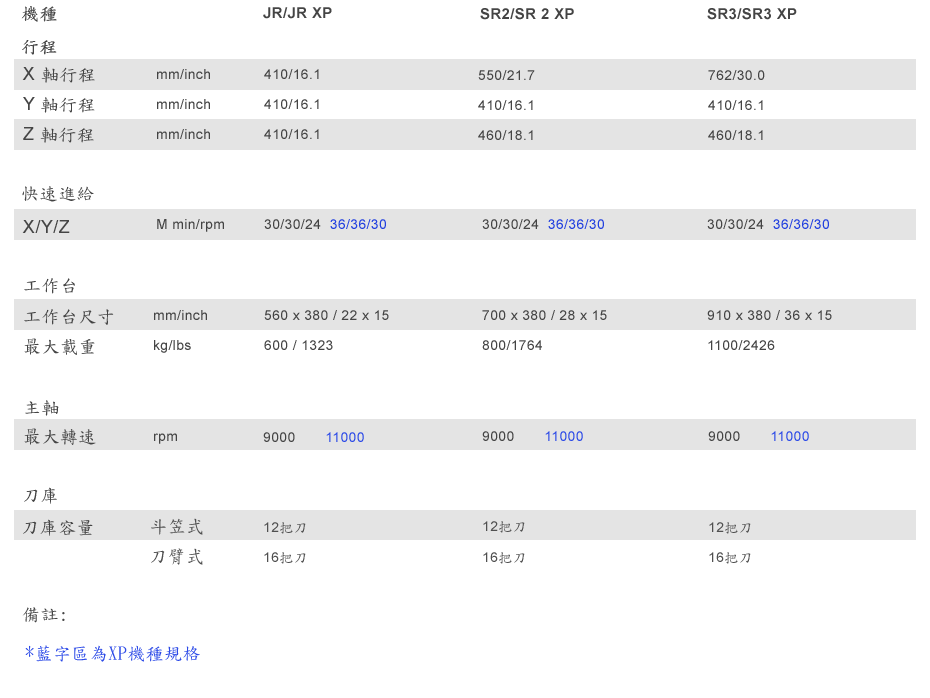This screenshot has width=930, height=698.
Task: Click 16把刀 value under SR3
Action: pyautogui.click(x=730, y=557)
